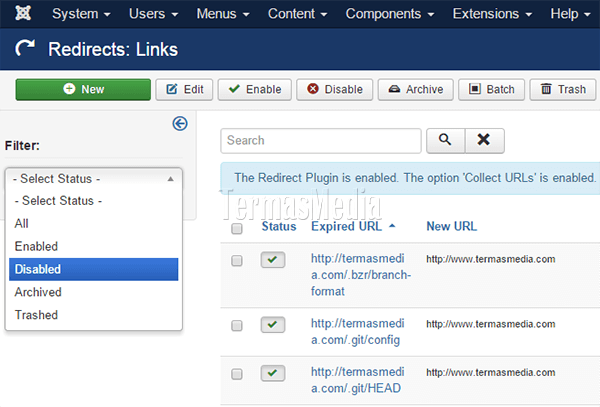Viewport: 600px width, 407px height.
Task: Open the .bzr/branch-format expired URL link
Action: (x=361, y=275)
